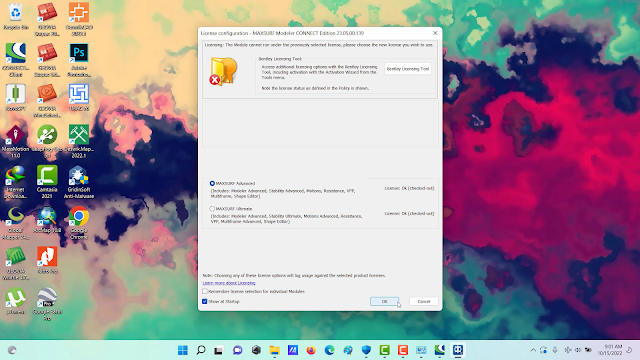The image size is (640, 360).
Task: Open the taskbar clock and date
Action: [610, 350]
